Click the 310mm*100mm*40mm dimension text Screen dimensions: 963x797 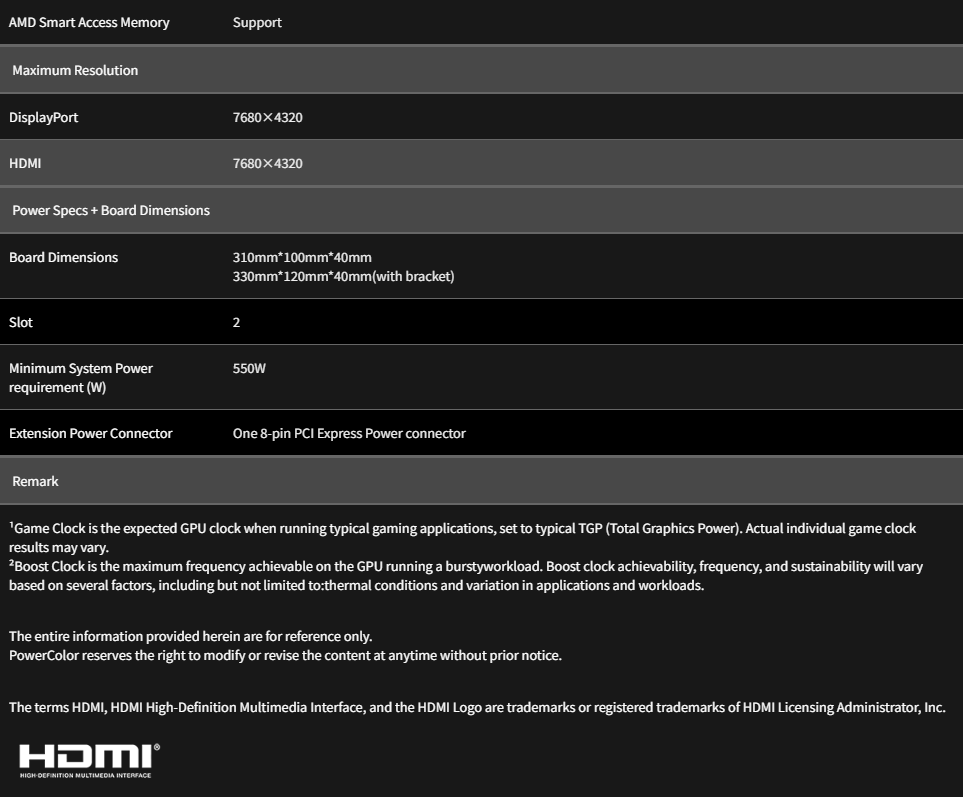[x=302, y=258]
